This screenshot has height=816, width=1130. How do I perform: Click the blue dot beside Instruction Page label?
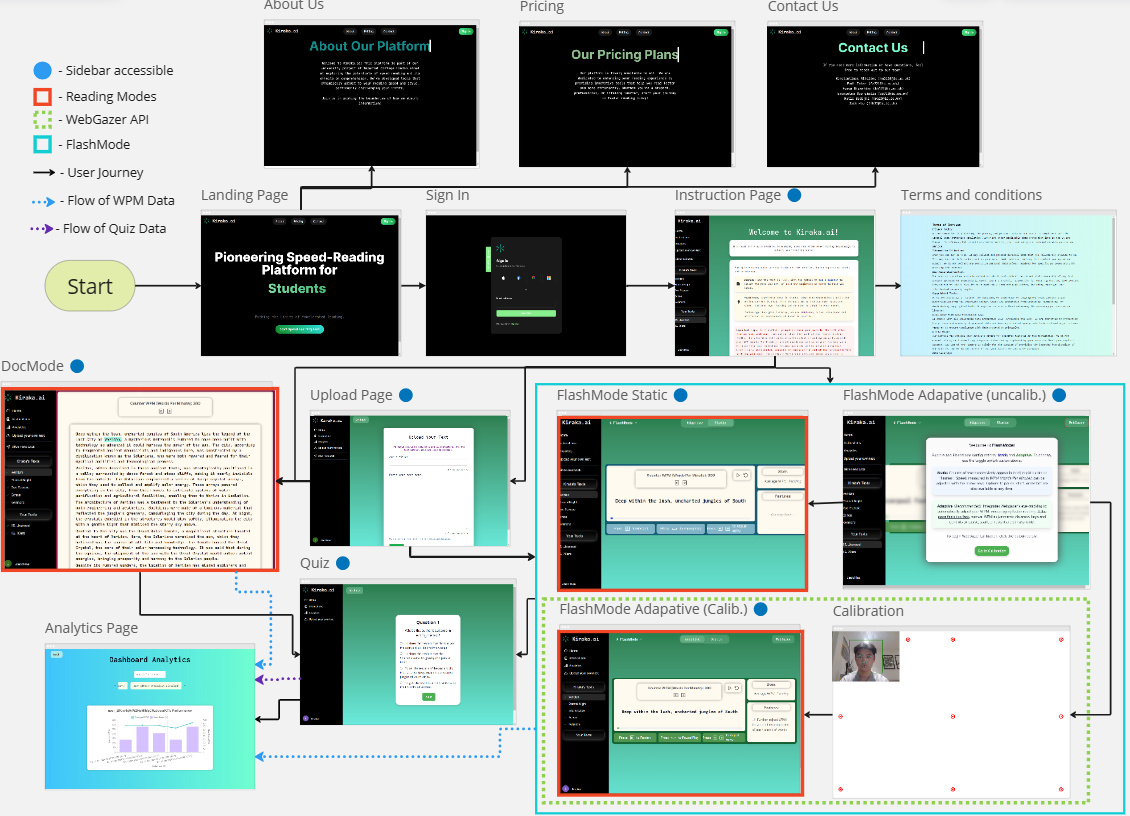[794, 195]
